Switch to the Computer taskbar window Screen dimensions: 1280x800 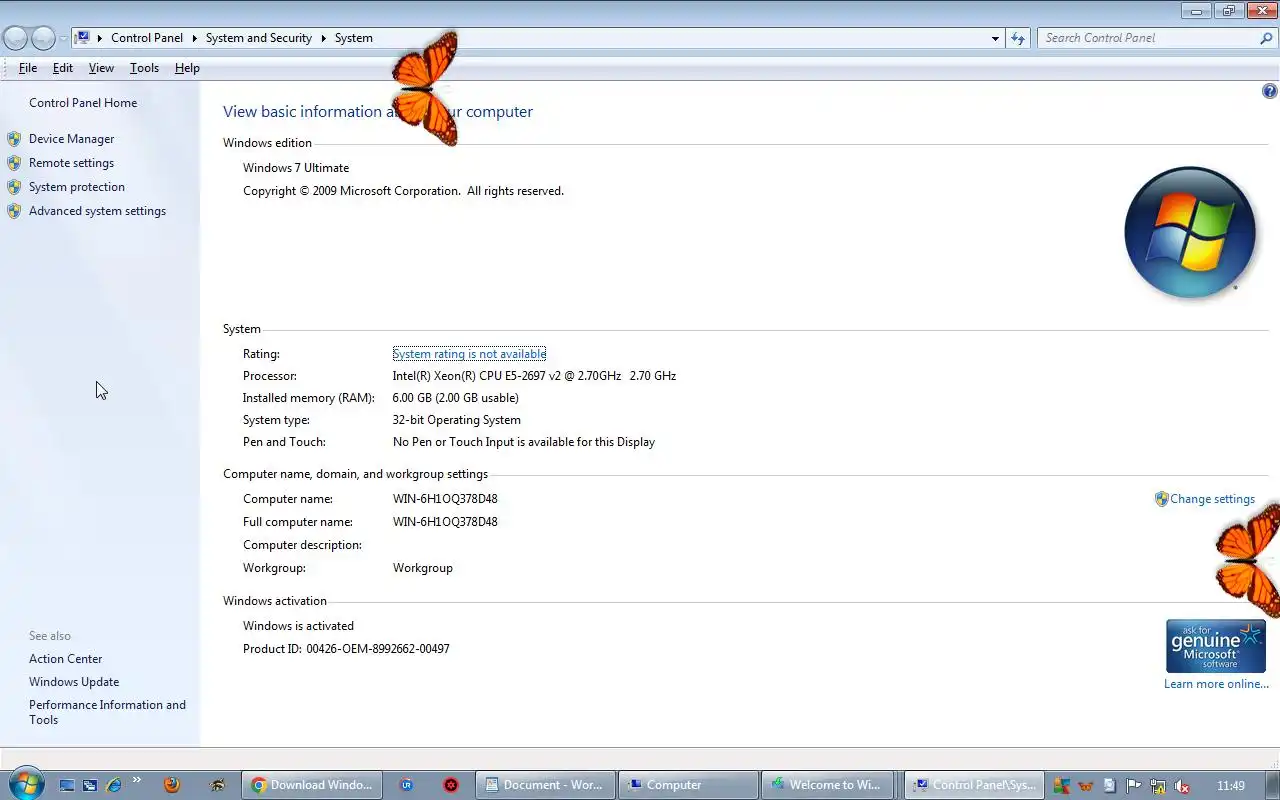pos(688,785)
